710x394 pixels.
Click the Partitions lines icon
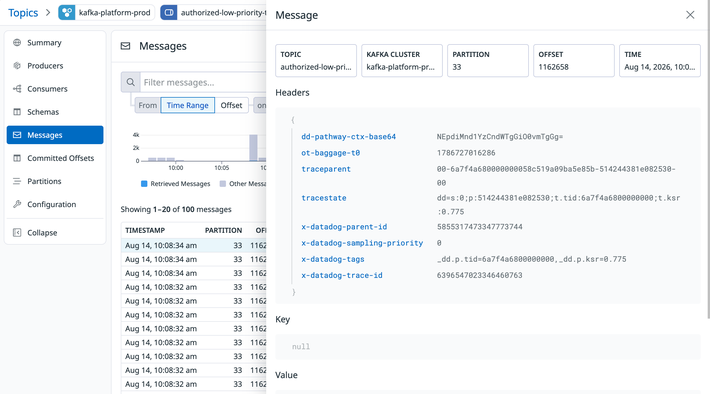coord(17,181)
